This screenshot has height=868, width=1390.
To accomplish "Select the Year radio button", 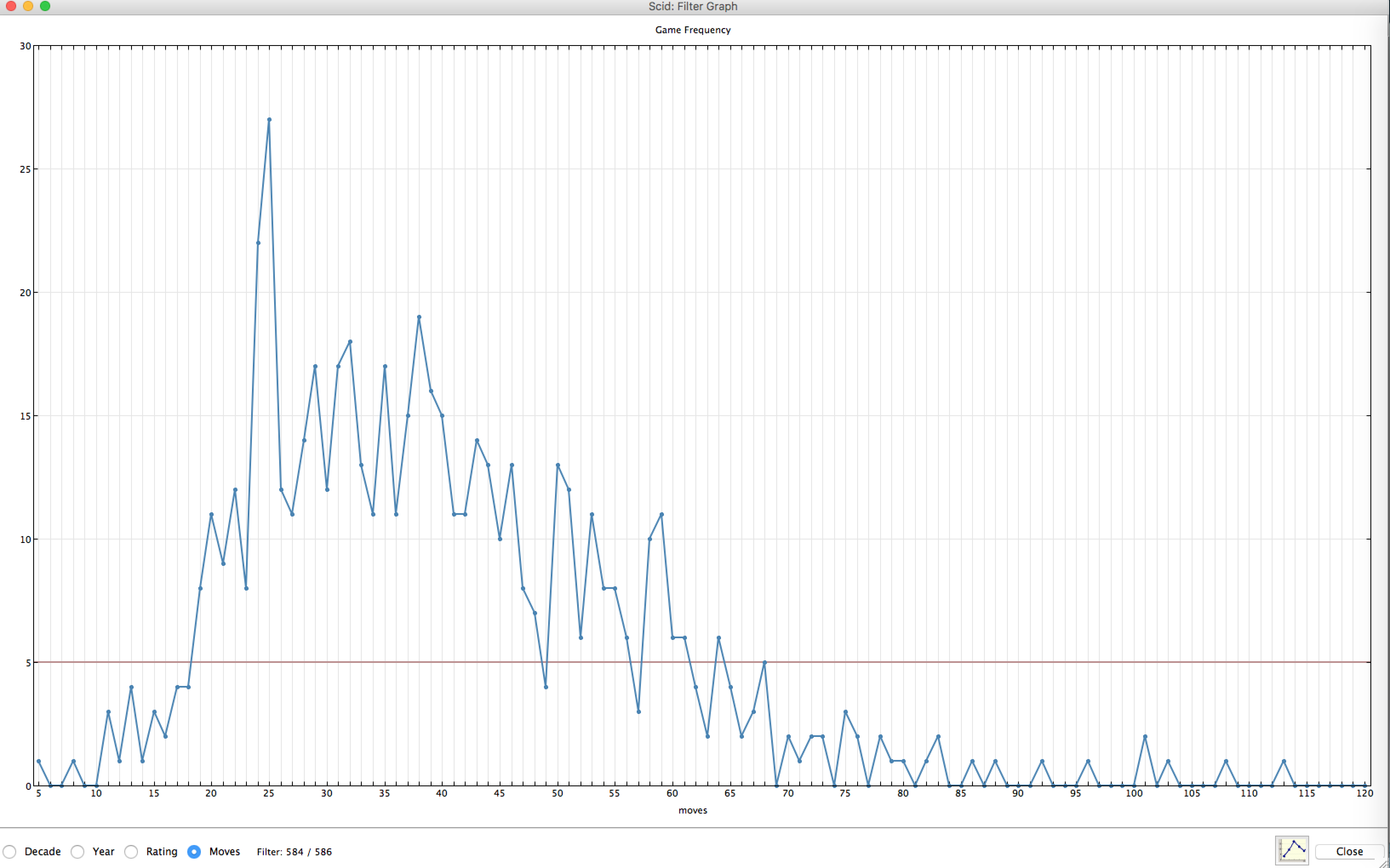I will click(x=77, y=851).
